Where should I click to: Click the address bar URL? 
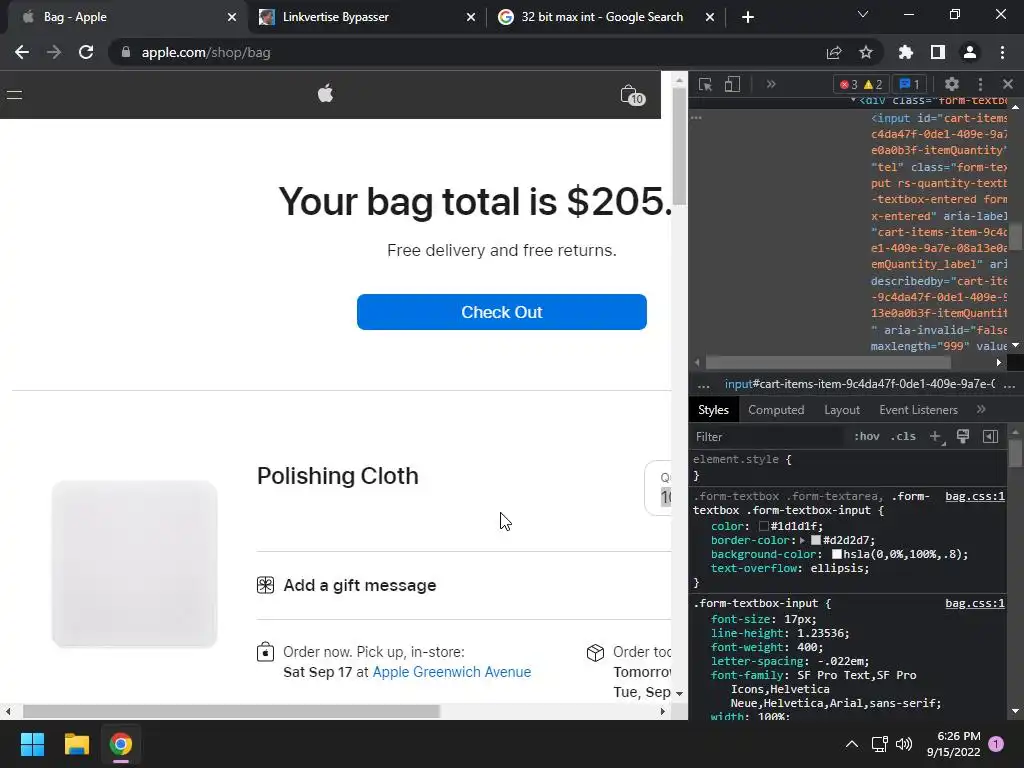pyautogui.click(x=206, y=52)
